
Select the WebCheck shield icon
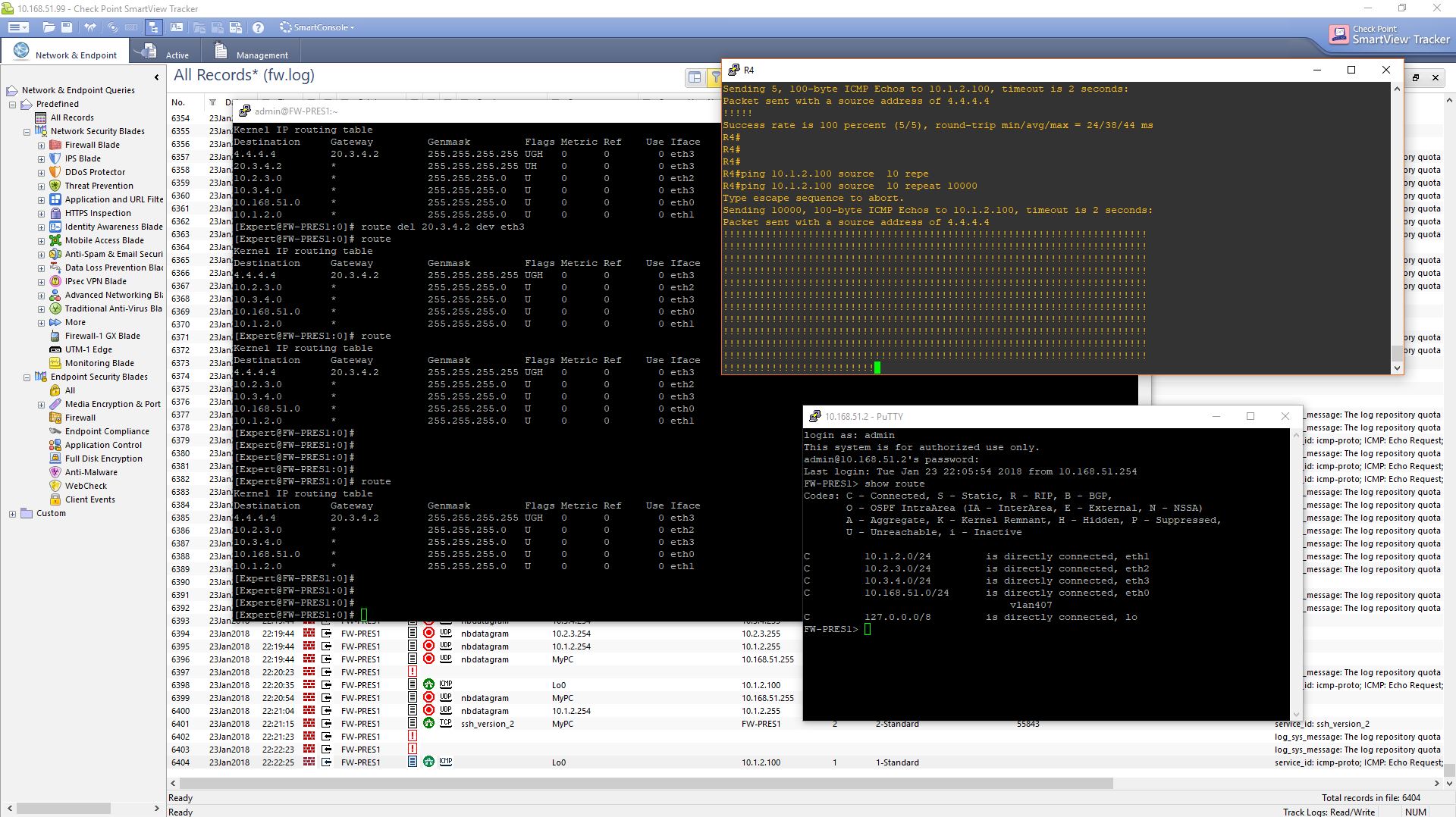[55, 486]
